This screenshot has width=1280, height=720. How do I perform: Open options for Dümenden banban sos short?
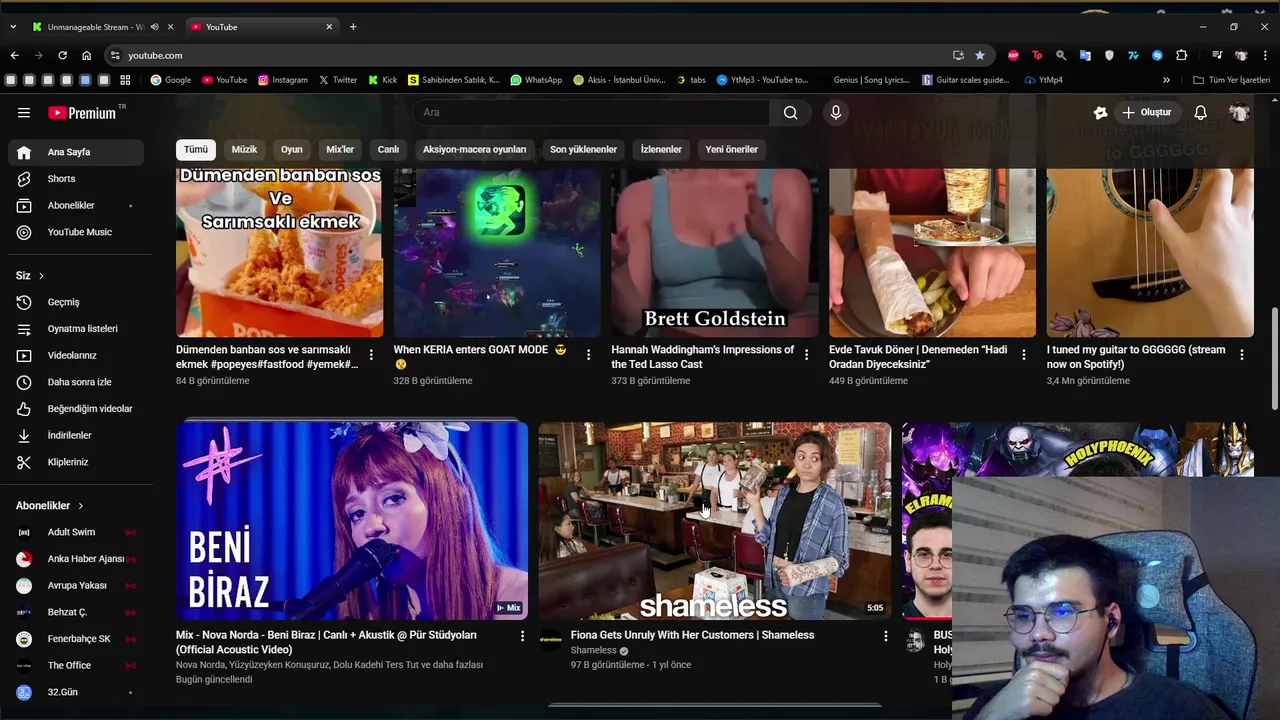[371, 355]
